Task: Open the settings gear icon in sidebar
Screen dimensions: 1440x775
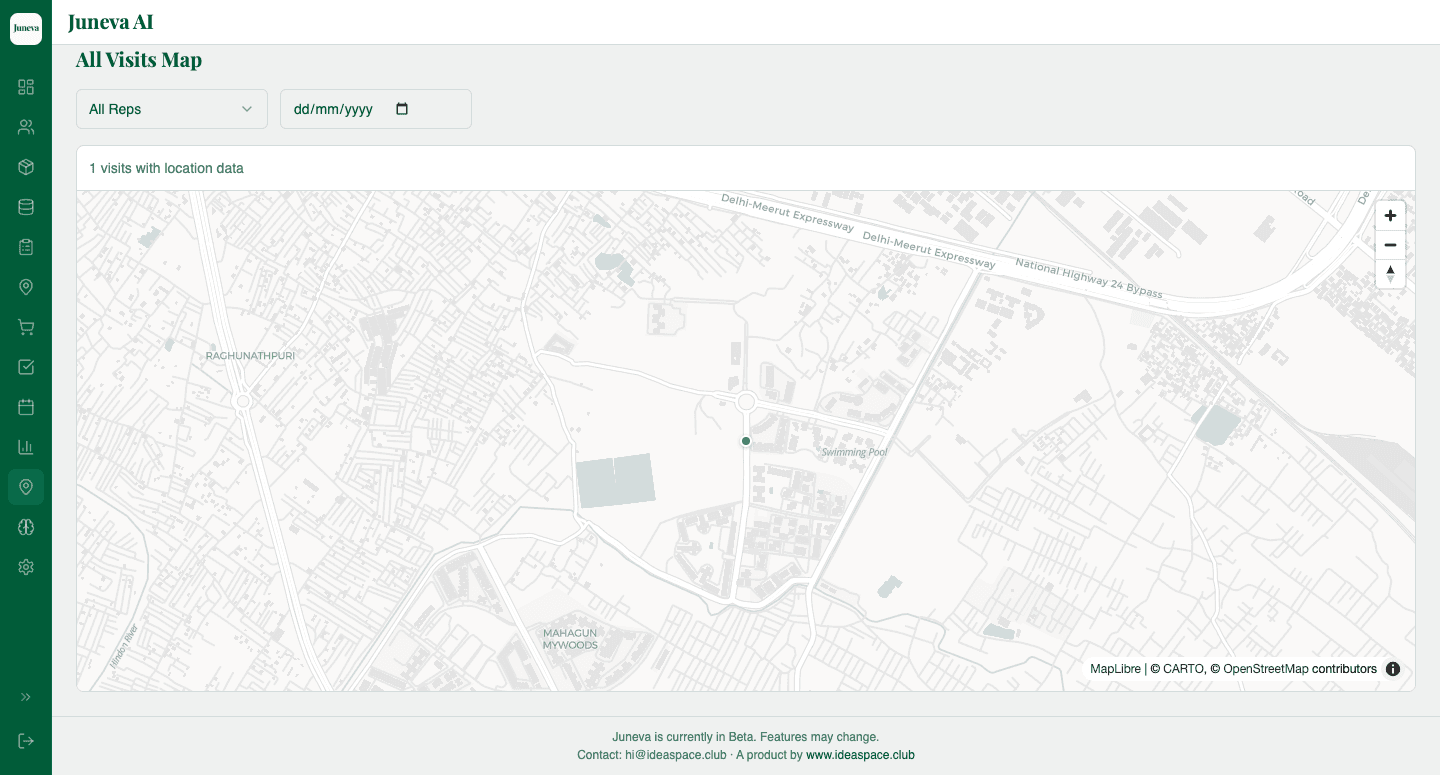Action: pos(26,567)
